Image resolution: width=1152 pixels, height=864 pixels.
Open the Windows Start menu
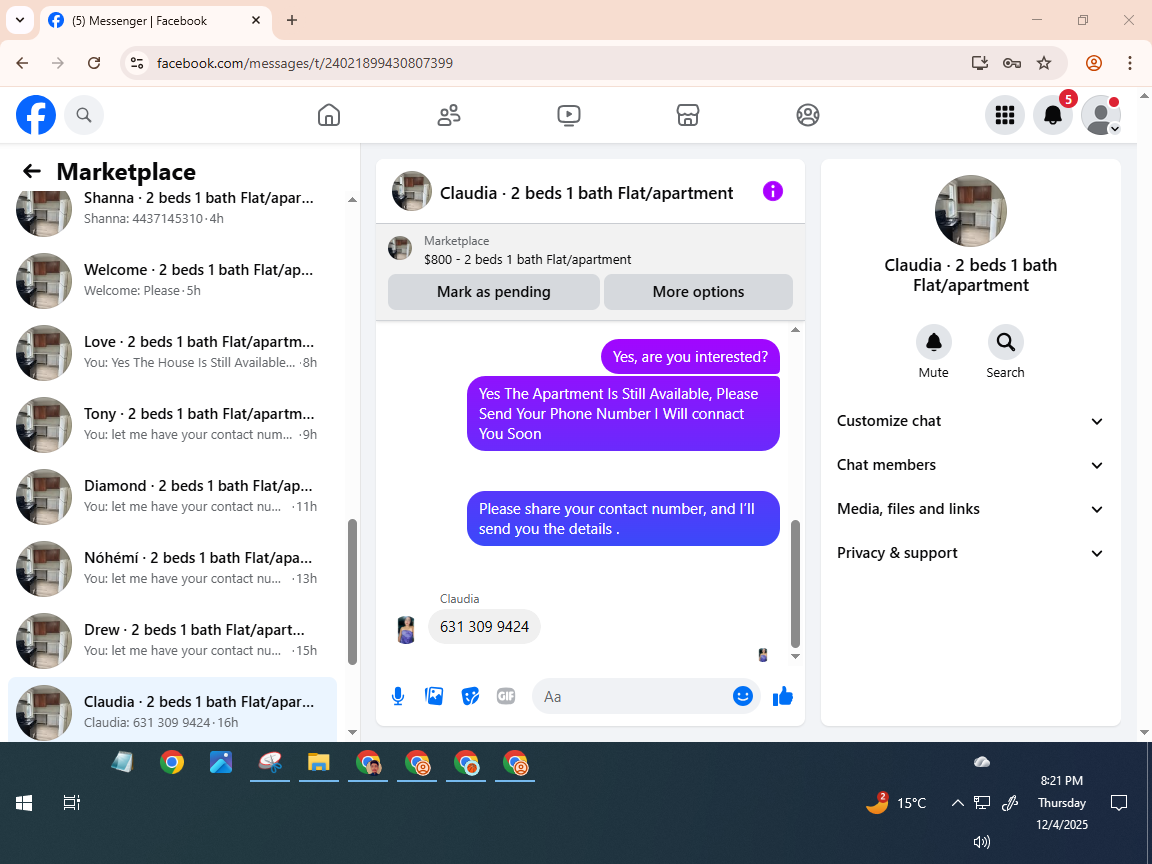[x=24, y=803]
